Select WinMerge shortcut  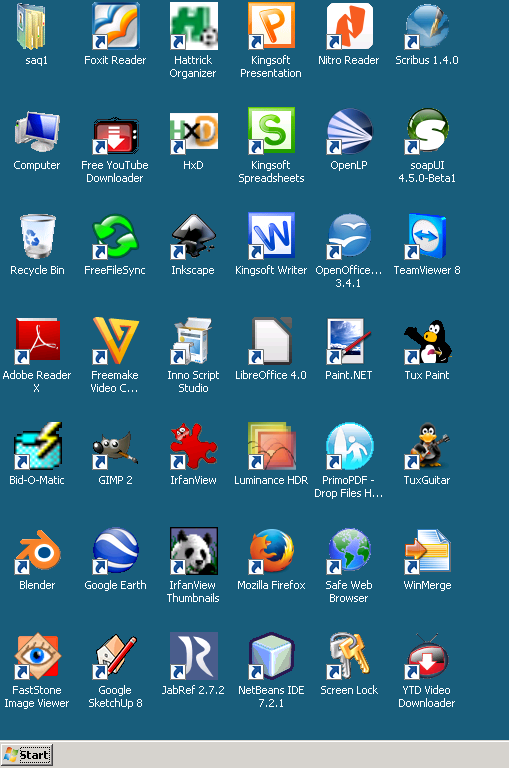(427, 551)
